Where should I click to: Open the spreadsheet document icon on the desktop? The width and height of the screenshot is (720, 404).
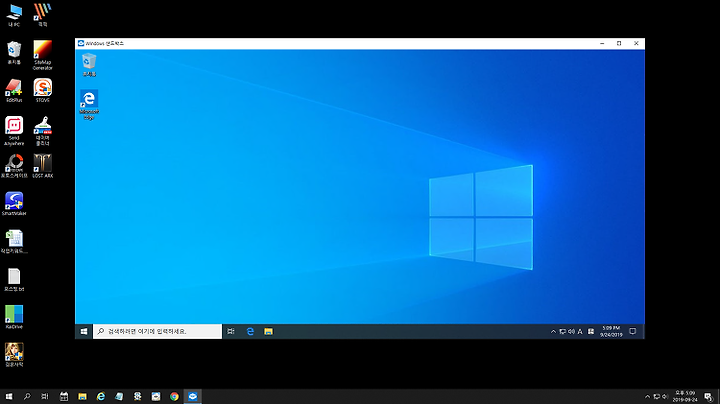point(14,242)
